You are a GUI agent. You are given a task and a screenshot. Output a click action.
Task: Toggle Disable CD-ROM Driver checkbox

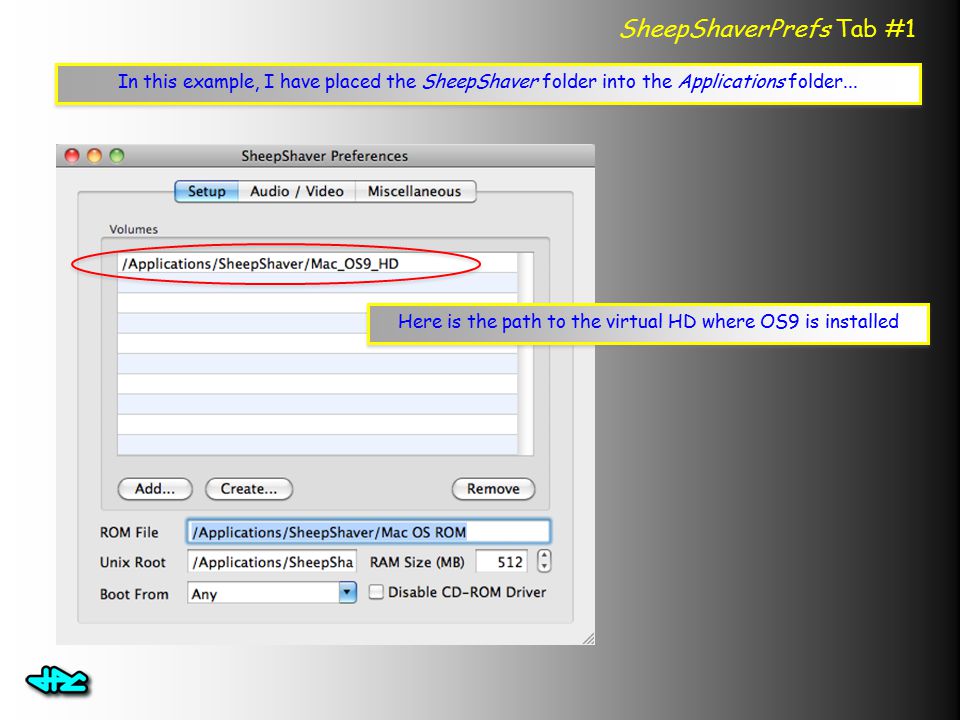[x=377, y=592]
